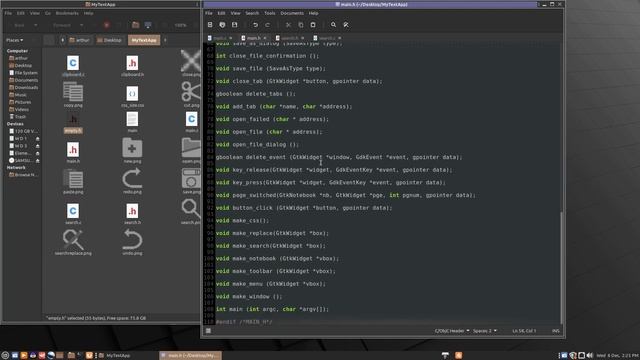Open the C/ObjC Header language dropdown
The width and height of the screenshot is (640, 360).
pos(452,331)
